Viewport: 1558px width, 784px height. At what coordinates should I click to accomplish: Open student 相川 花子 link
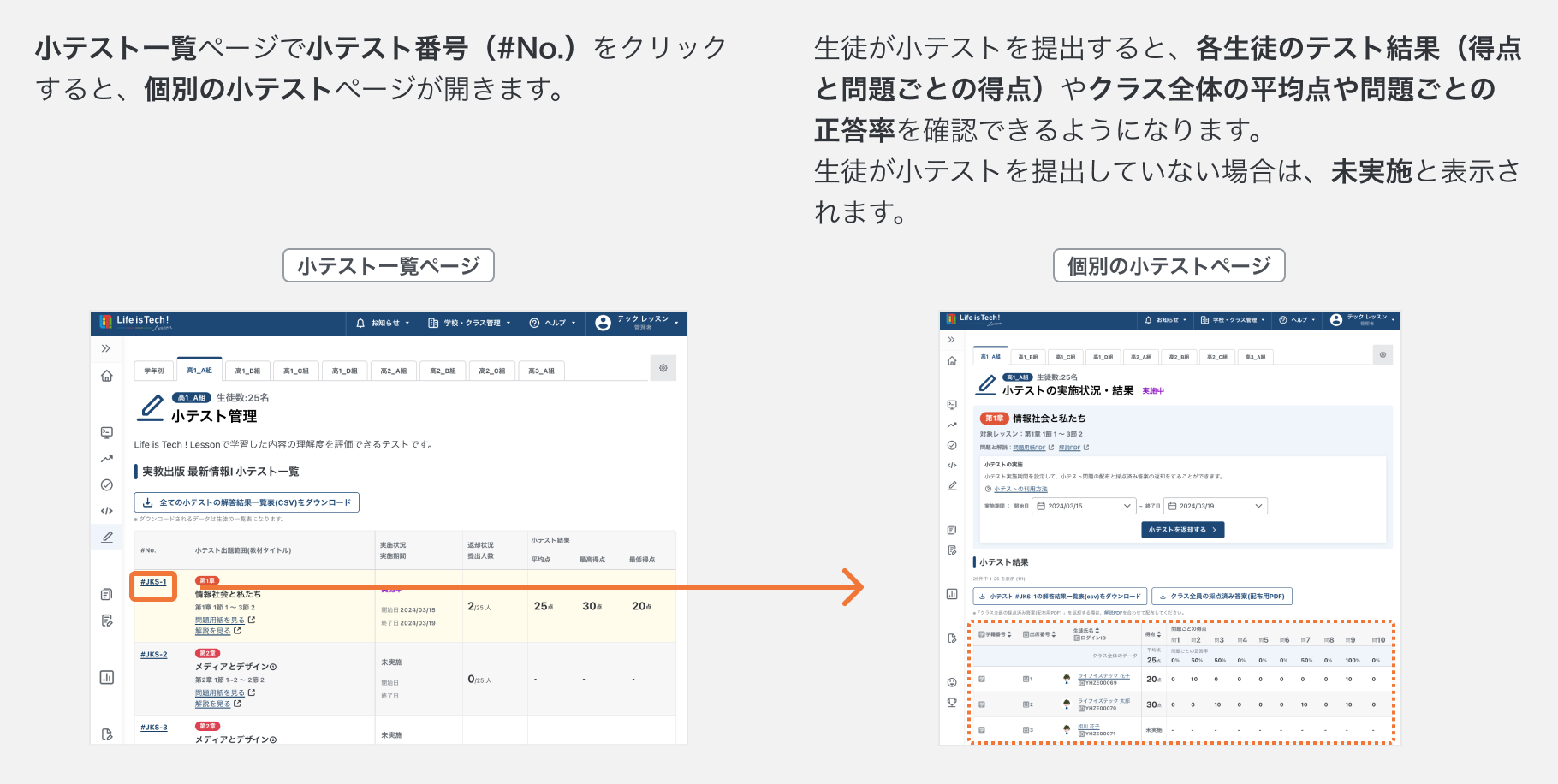coord(1088,727)
